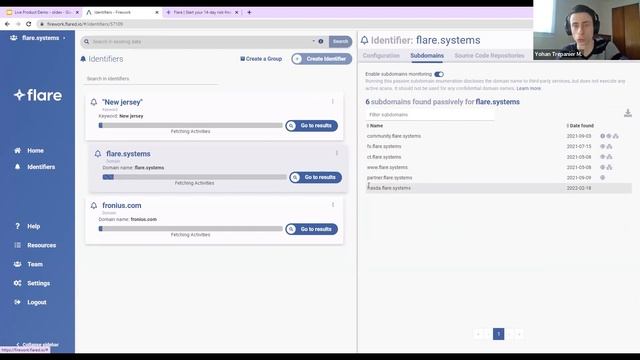Screen dimensions: 640x360
Task: Go to Home in the sidebar
Action: tap(29, 151)
